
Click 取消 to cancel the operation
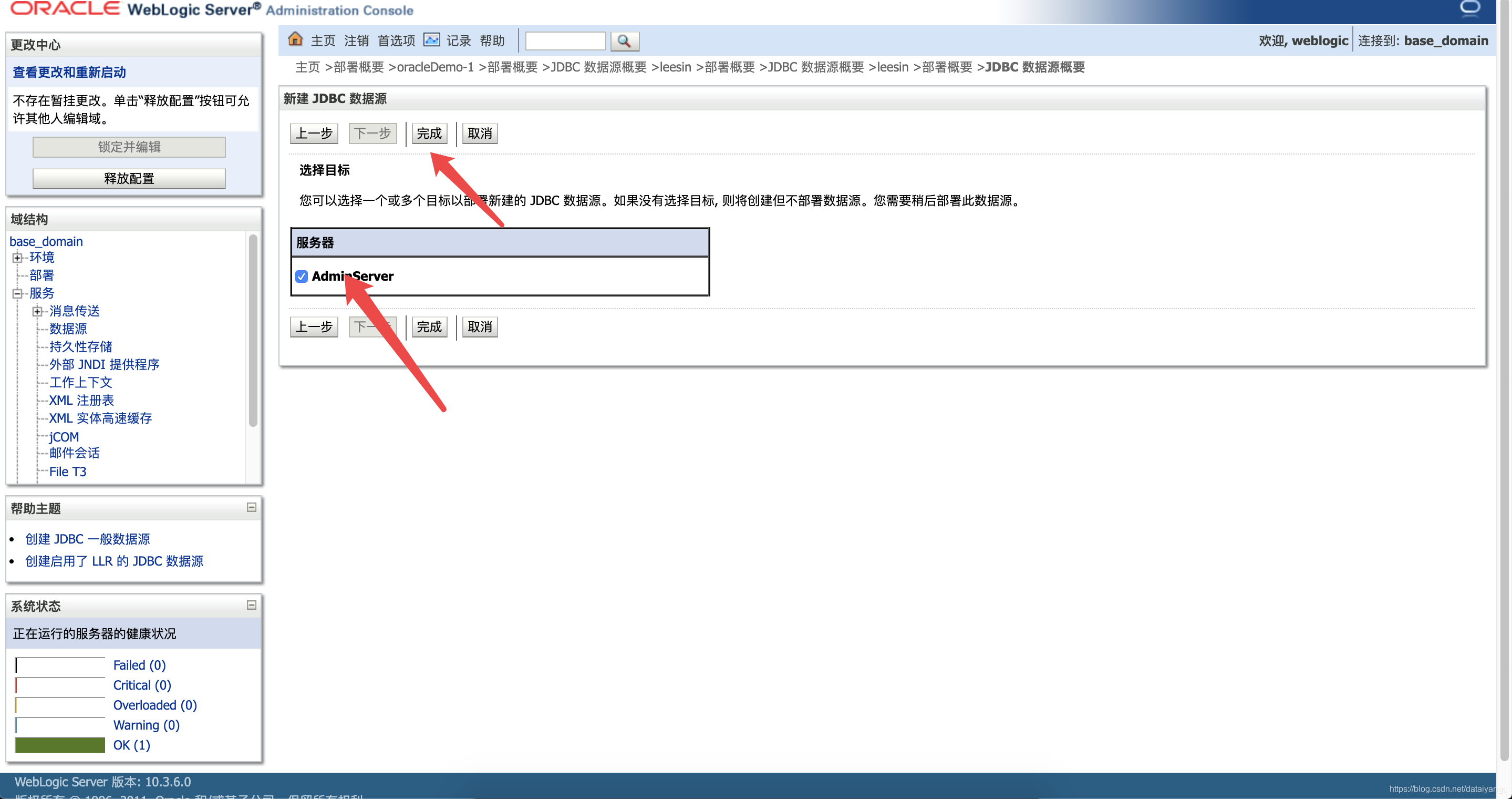(479, 132)
